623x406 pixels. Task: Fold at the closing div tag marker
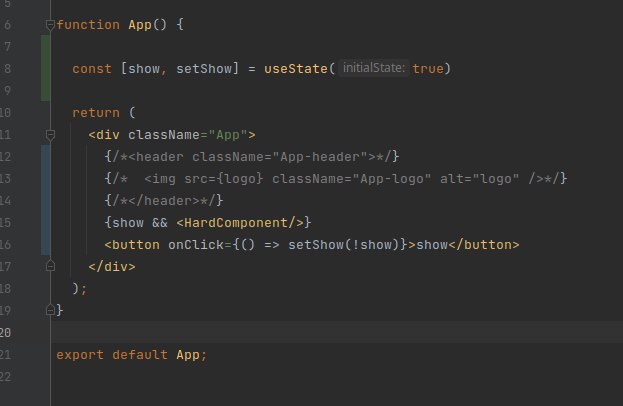pos(50,265)
